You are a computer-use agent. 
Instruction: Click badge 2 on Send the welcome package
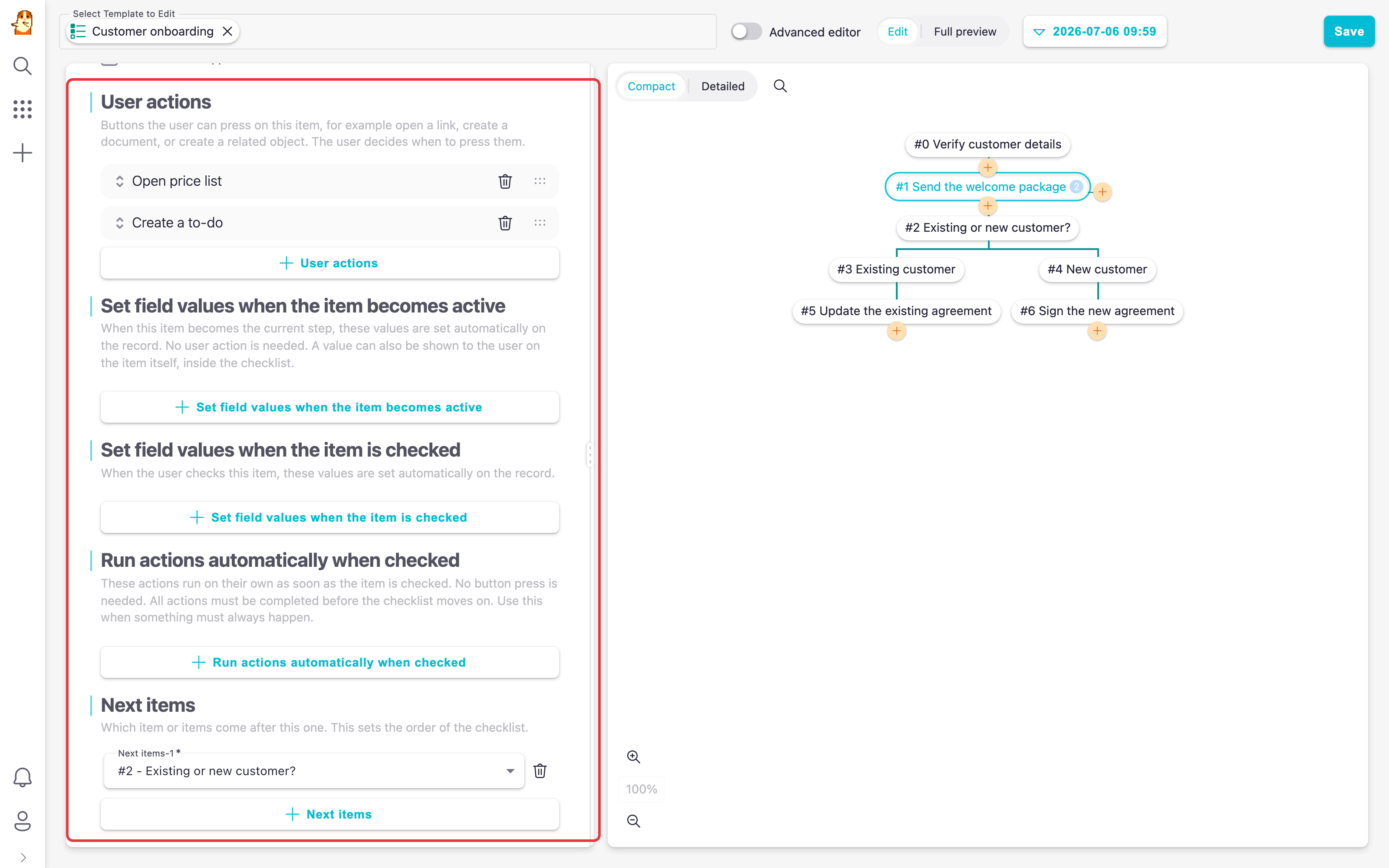(1076, 187)
